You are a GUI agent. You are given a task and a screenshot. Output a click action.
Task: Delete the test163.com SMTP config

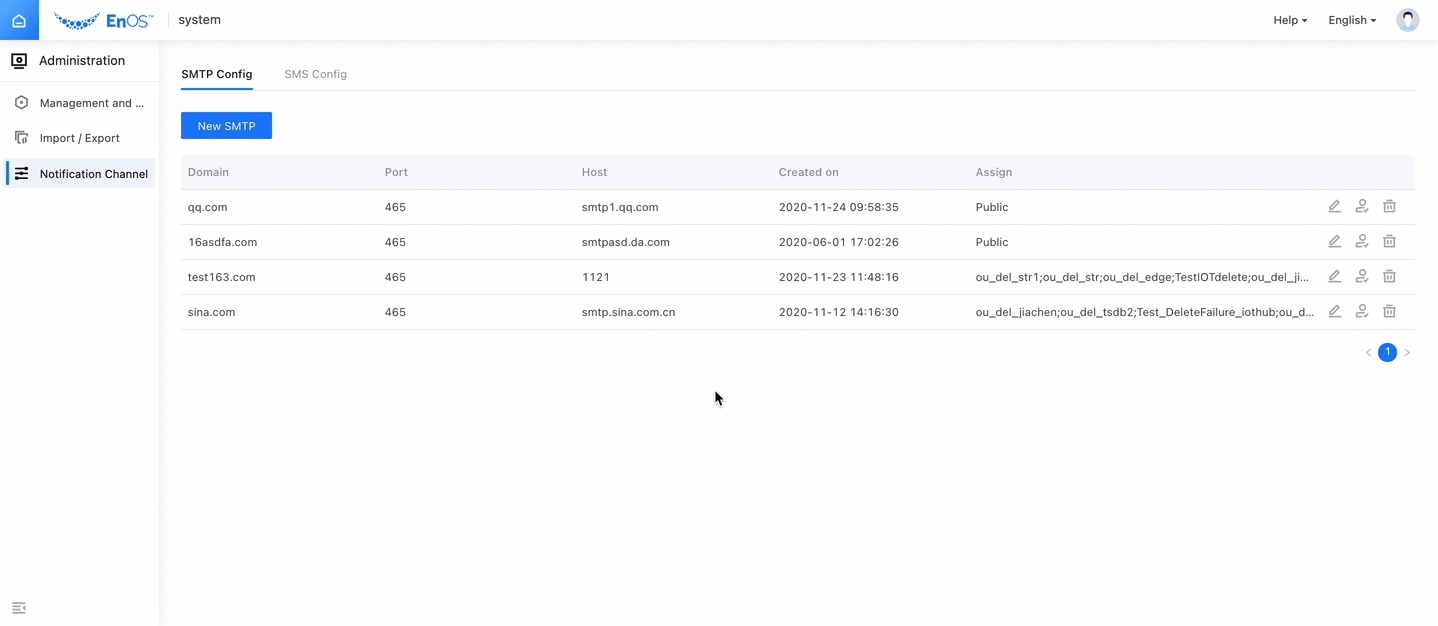tap(1389, 277)
